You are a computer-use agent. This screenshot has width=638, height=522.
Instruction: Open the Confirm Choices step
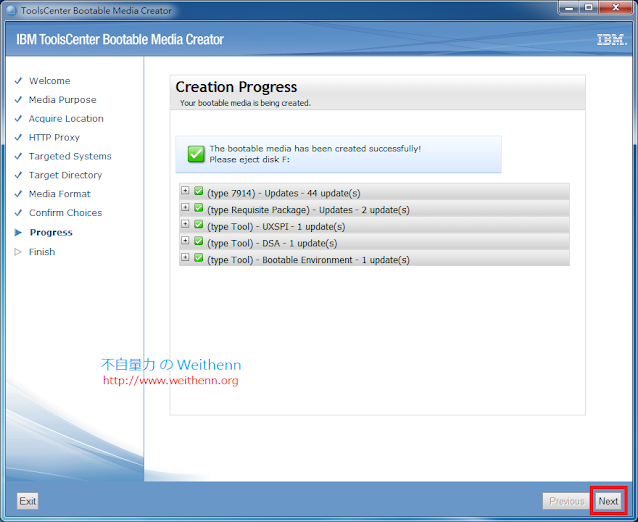[x=66, y=213]
